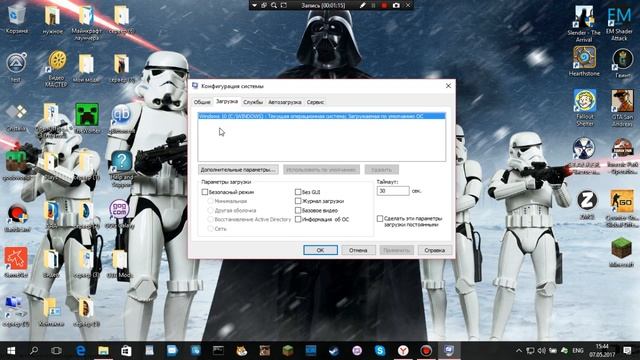Close the Конфигурация системы dialog
The height and width of the screenshot is (360, 640).
448,86
